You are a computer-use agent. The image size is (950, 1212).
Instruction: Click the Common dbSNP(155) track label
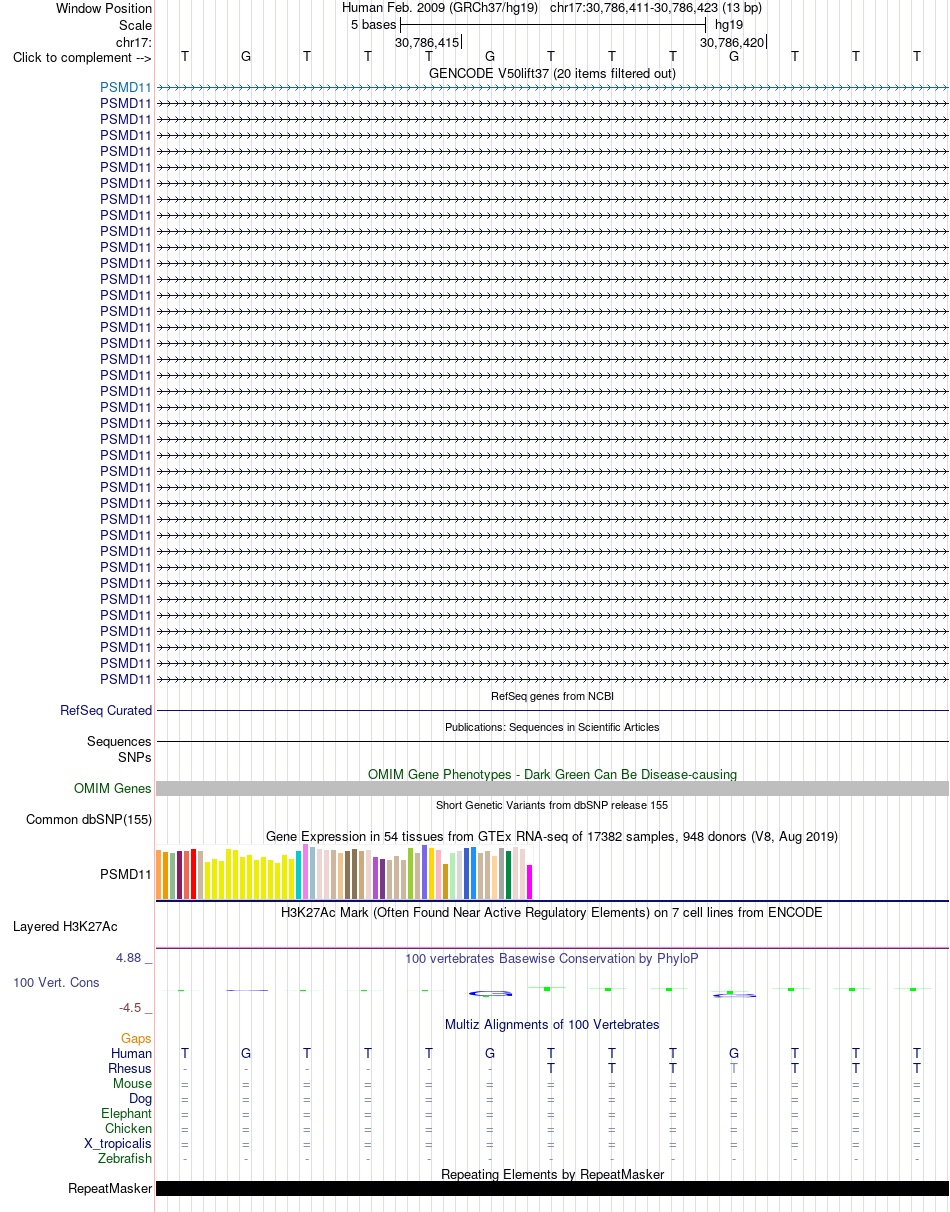pos(89,820)
